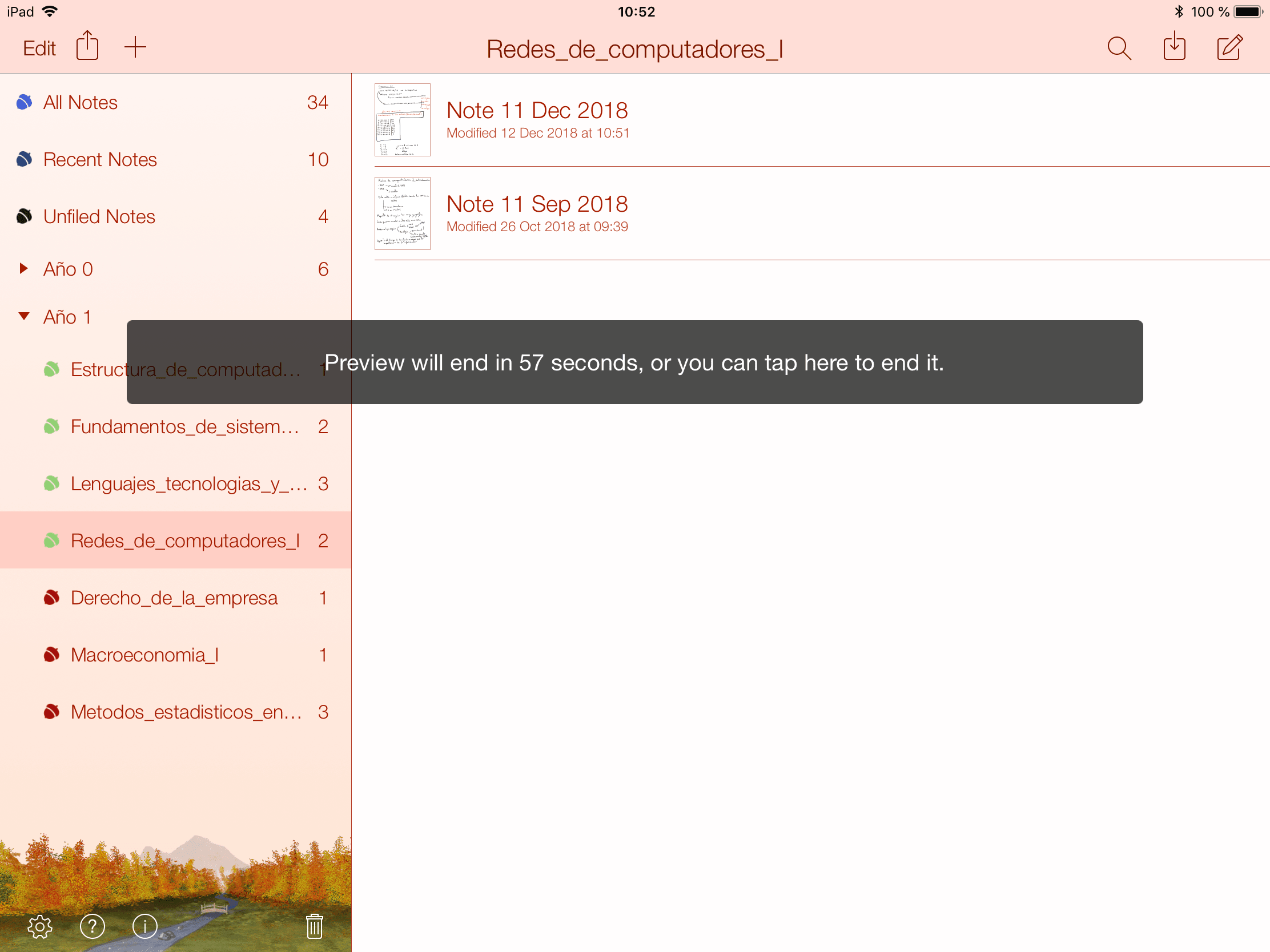Tap the share/export icon in toolbar
Image resolution: width=1270 pixels, height=952 pixels.
[x=87, y=46]
